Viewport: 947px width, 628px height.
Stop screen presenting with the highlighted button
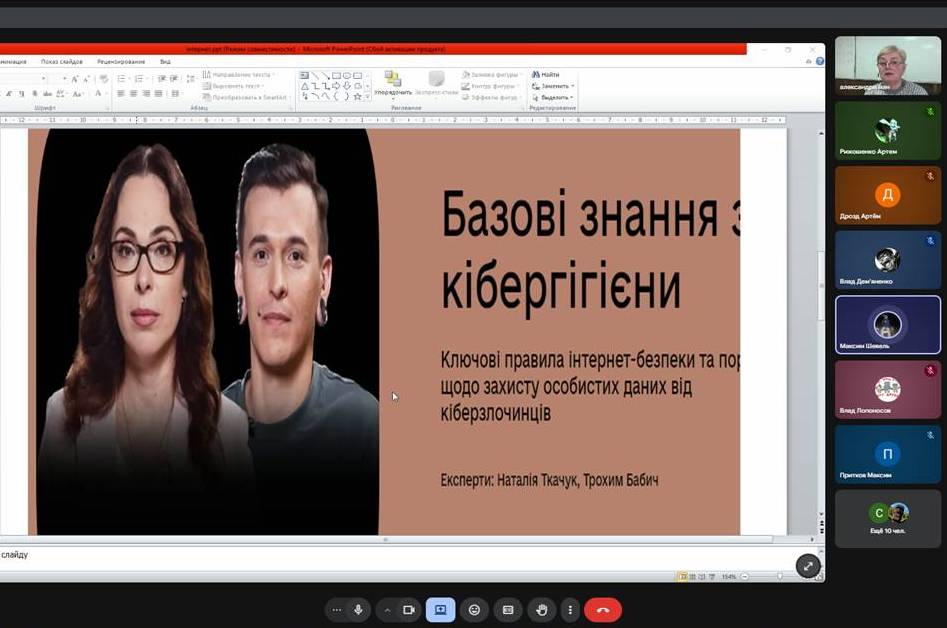[440, 610]
